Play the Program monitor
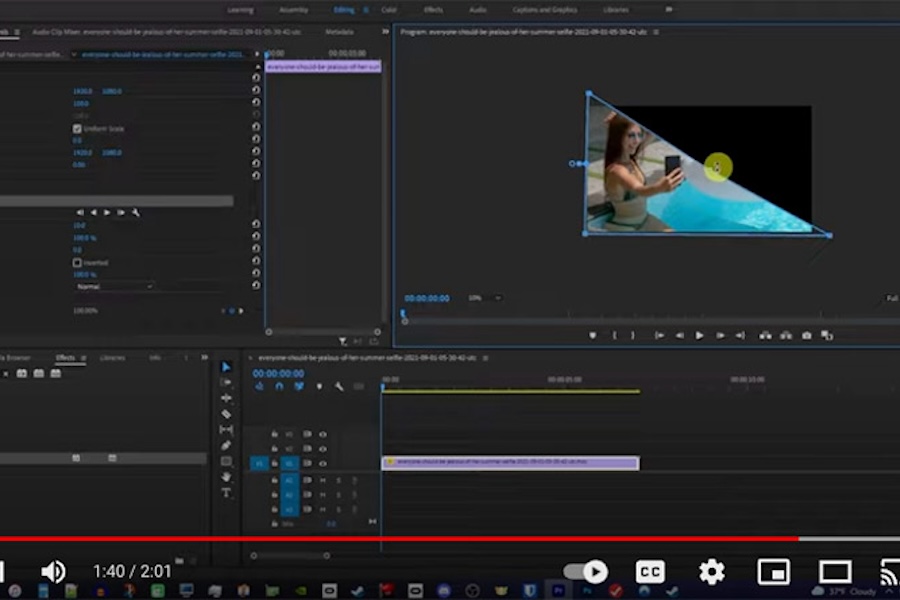Image resolution: width=900 pixels, height=600 pixels. (x=699, y=335)
